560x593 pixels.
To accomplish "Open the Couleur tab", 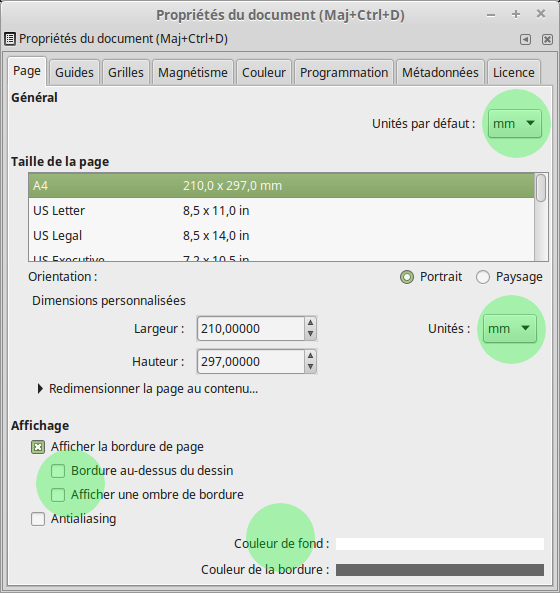I will [x=264, y=72].
